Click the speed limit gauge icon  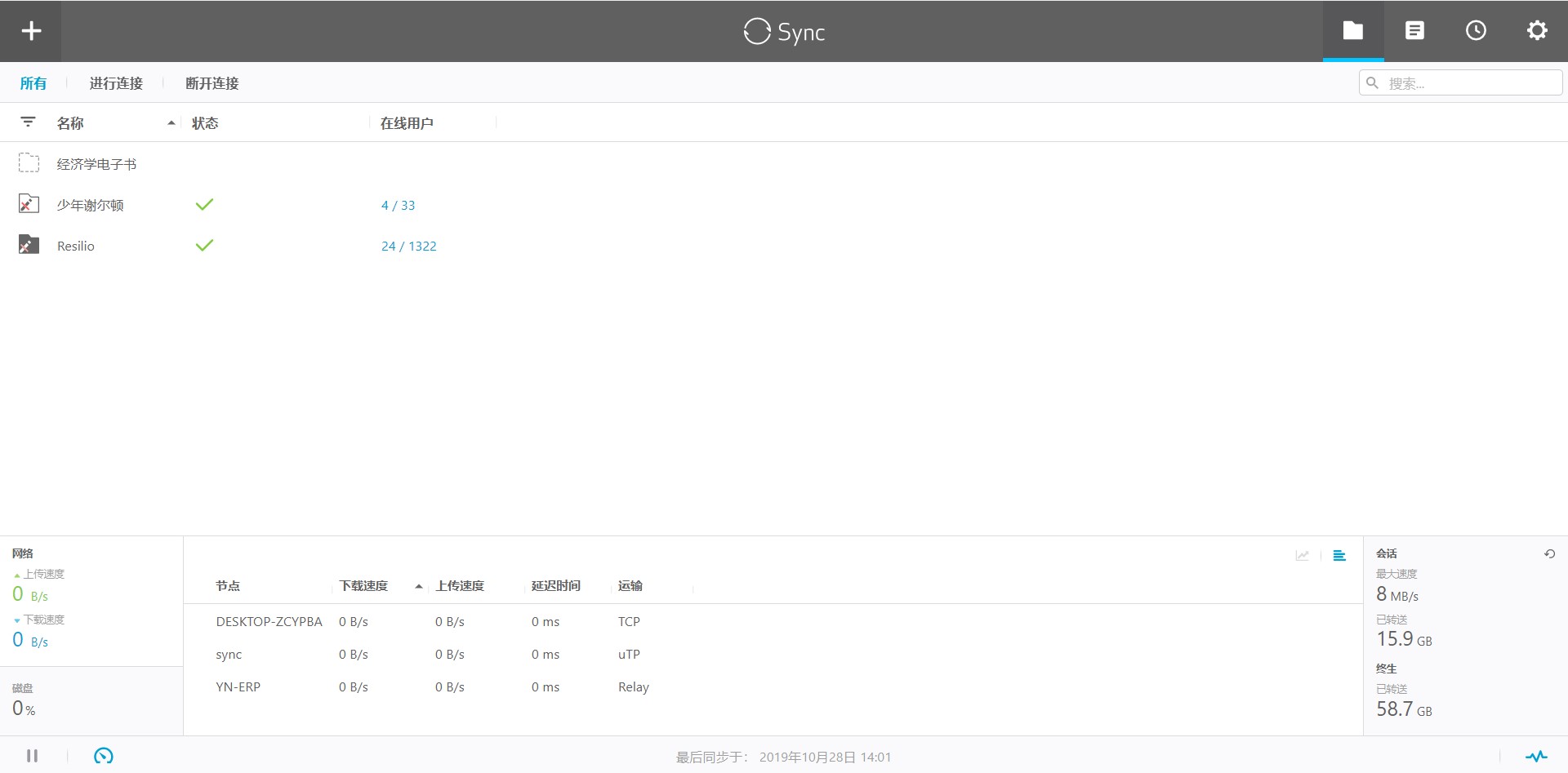point(104,756)
